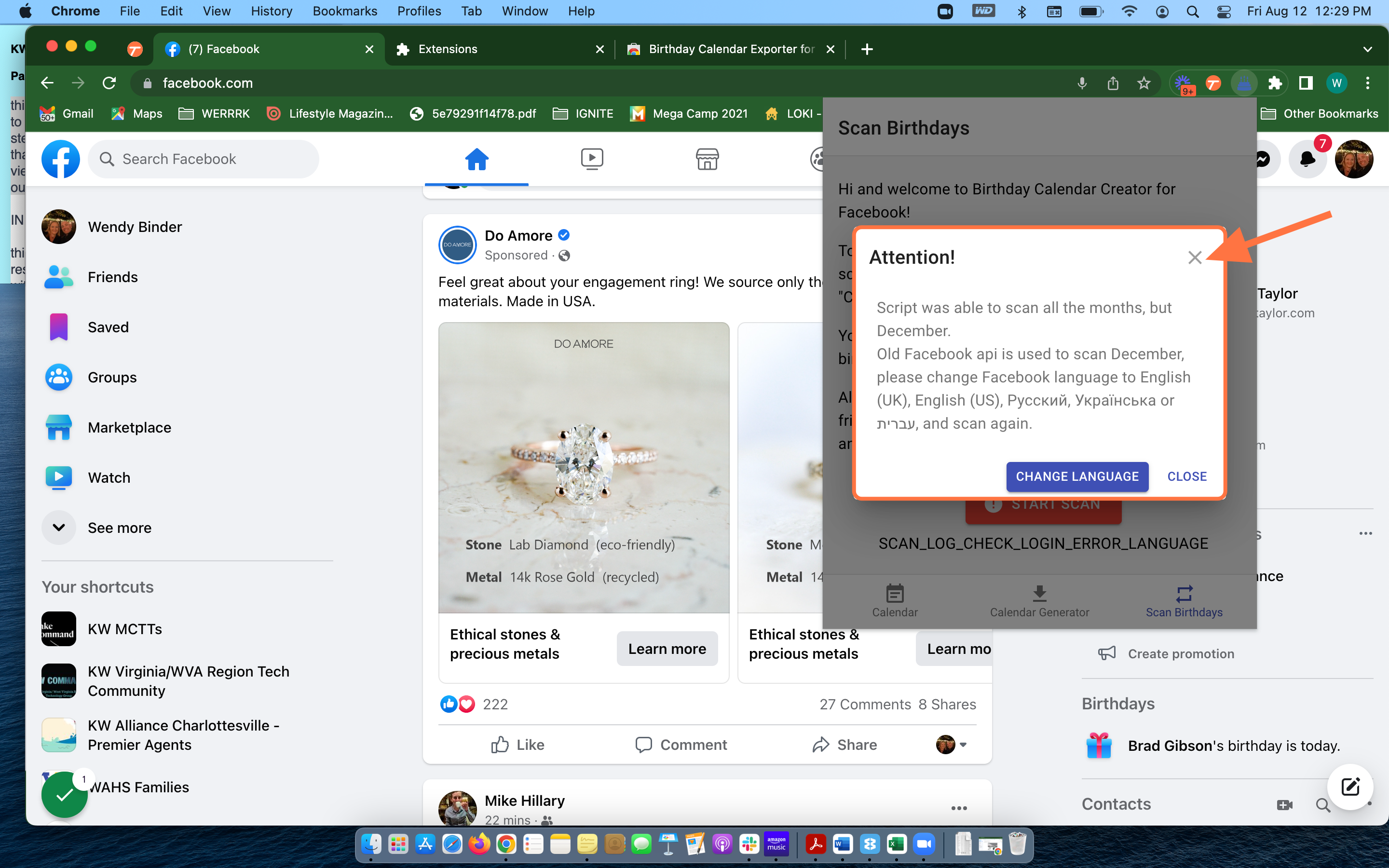1389x868 pixels.
Task: Search contacts magnifier icon
Action: click(x=1322, y=805)
